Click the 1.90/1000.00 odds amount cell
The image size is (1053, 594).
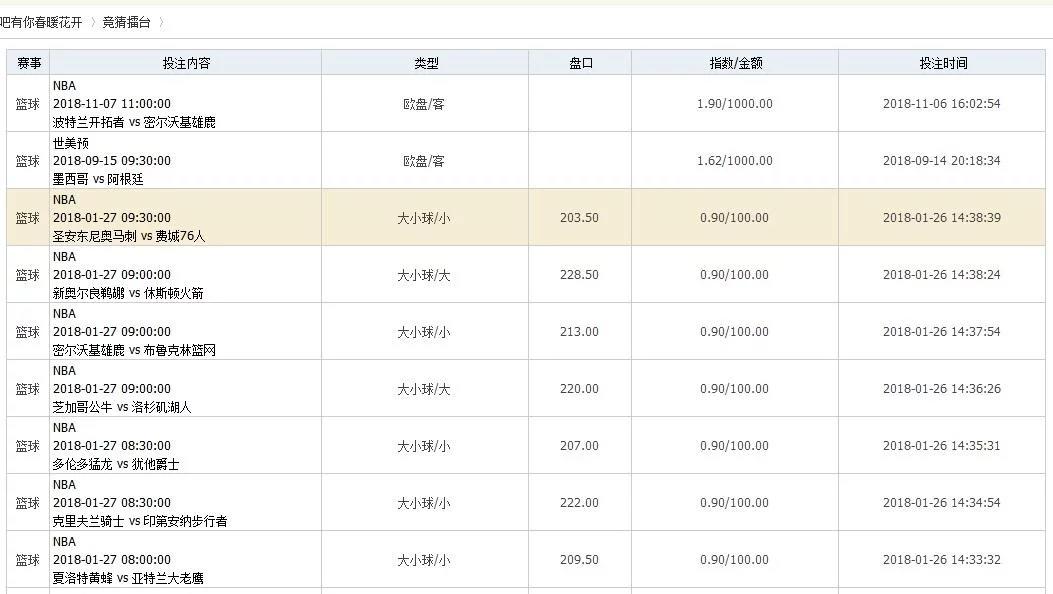(734, 104)
